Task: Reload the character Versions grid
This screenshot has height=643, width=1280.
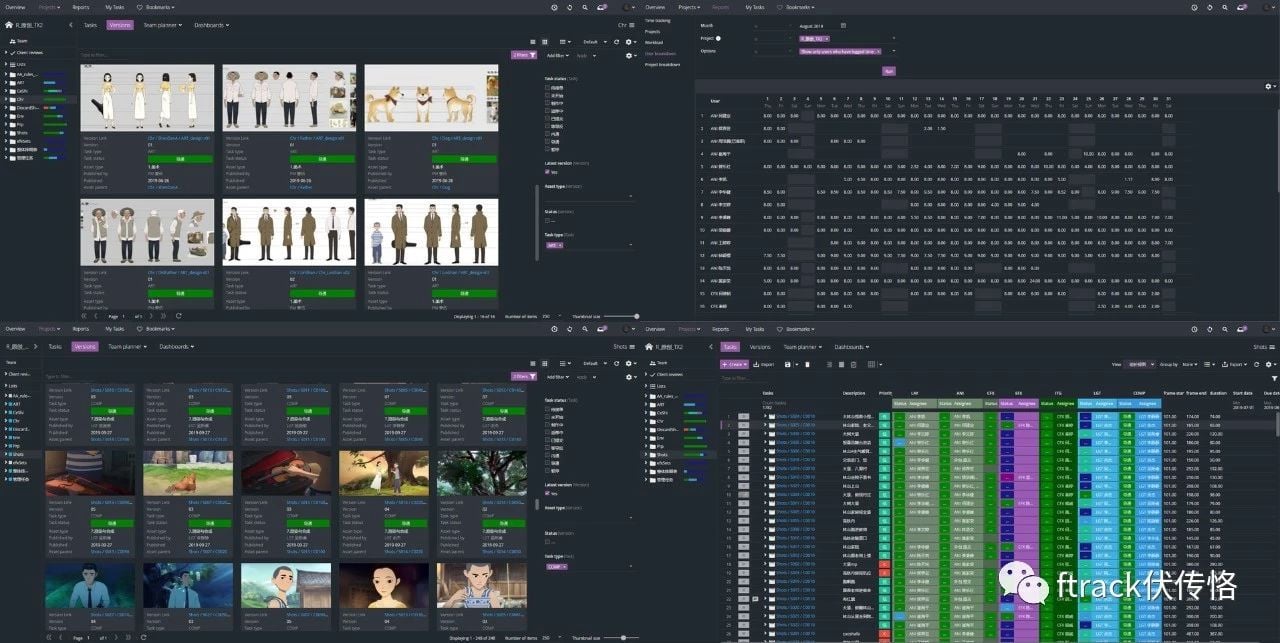Action: coord(615,41)
